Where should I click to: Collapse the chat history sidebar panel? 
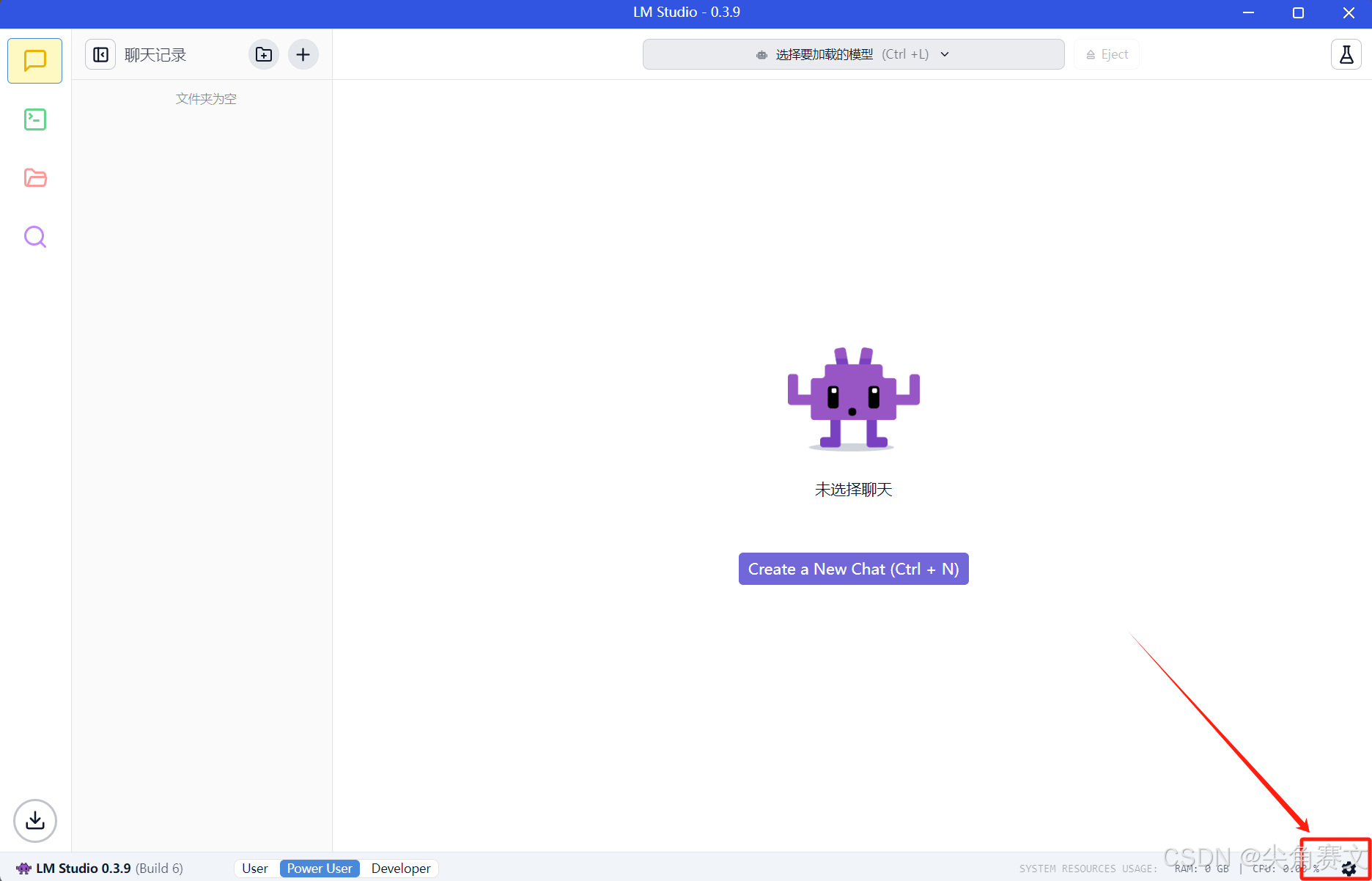pyautogui.click(x=100, y=55)
